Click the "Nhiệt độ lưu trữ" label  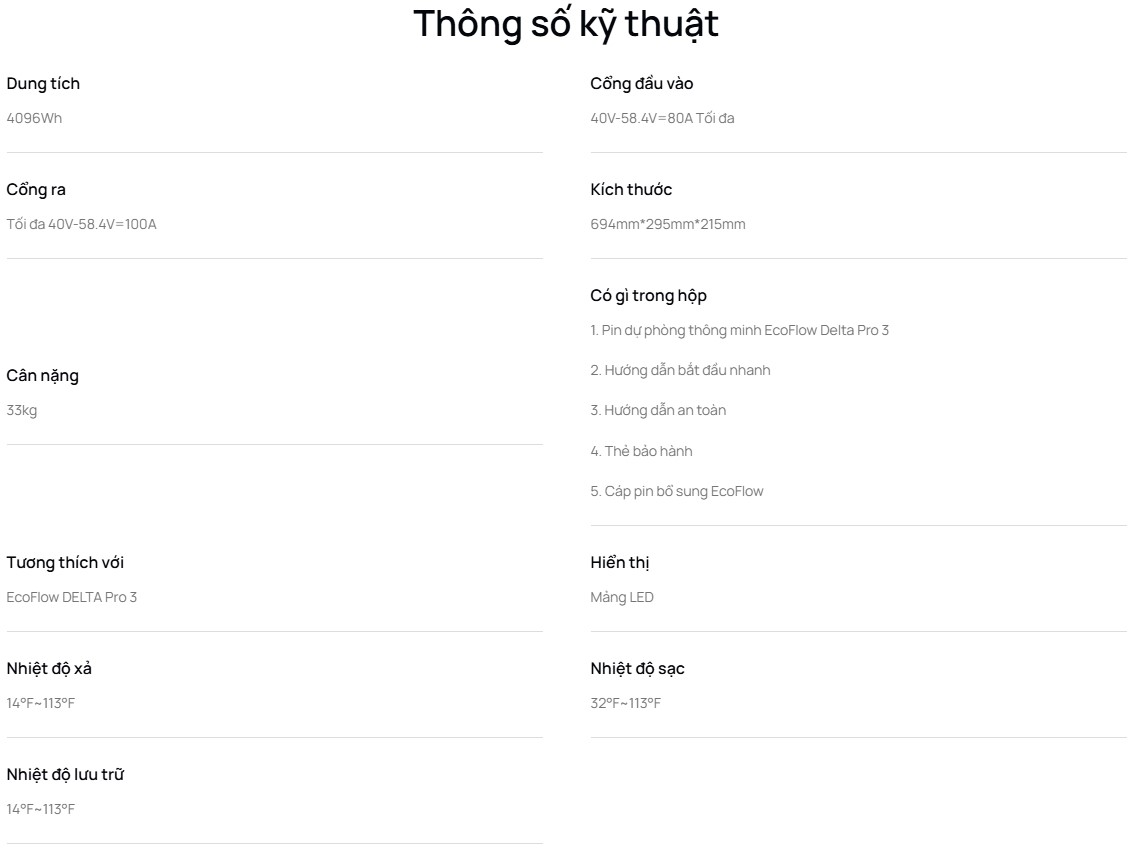(x=65, y=775)
